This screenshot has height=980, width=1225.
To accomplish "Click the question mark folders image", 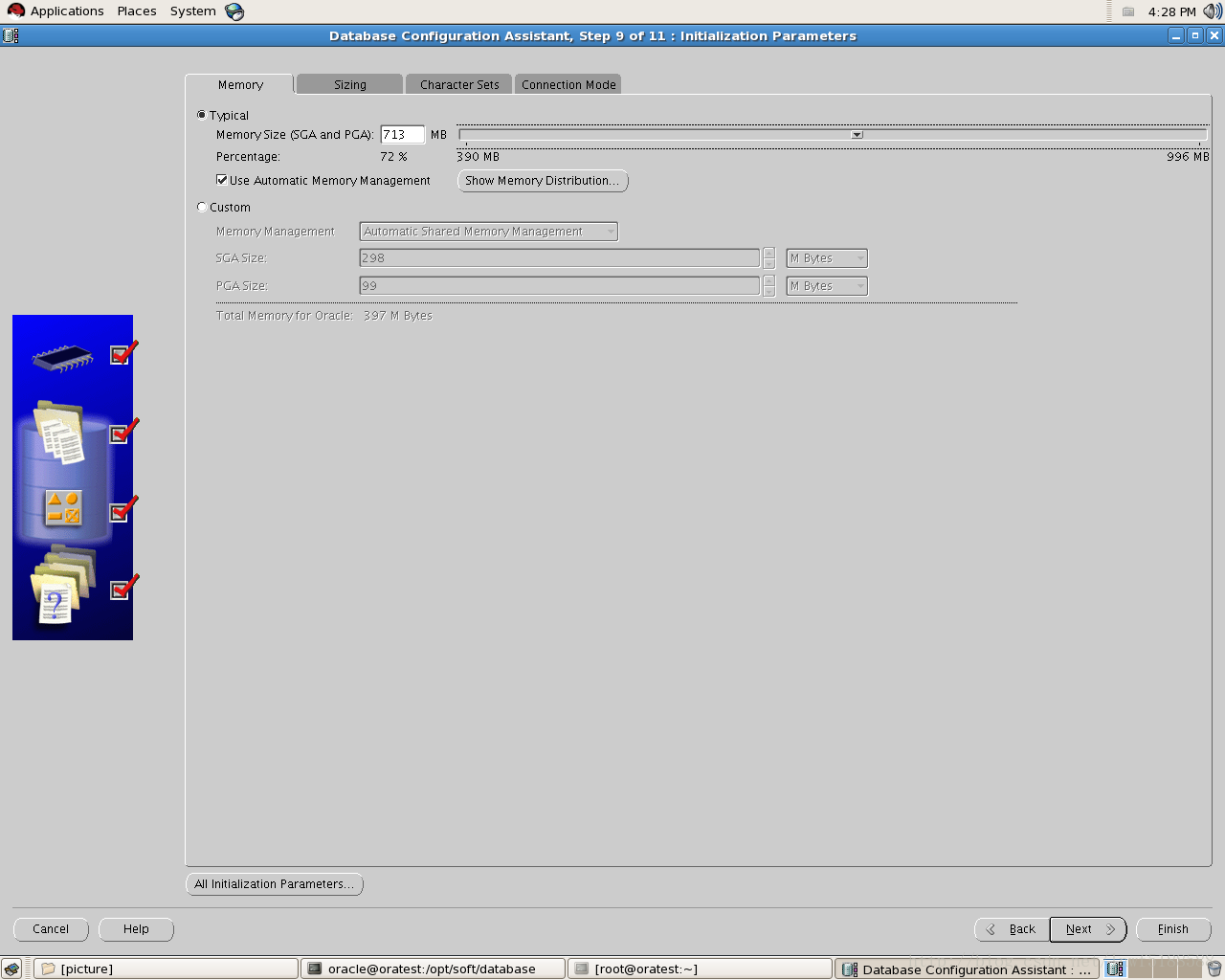I will 63,585.
